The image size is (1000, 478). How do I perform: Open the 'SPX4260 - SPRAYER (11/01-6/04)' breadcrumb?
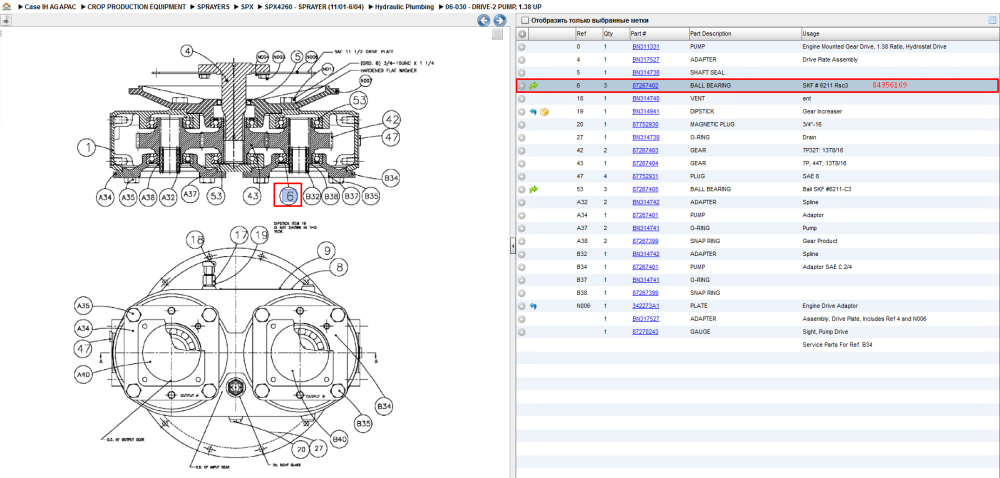(x=315, y=6)
